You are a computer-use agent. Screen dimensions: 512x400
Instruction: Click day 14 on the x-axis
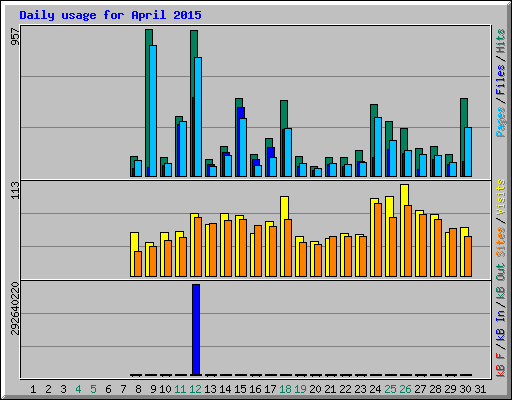coord(225,389)
